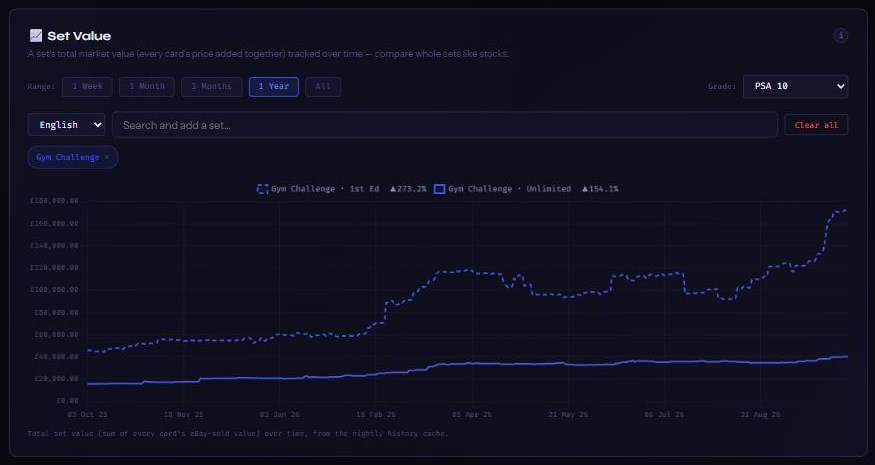Click the 18 Nov 25 axis label

pos(184,415)
